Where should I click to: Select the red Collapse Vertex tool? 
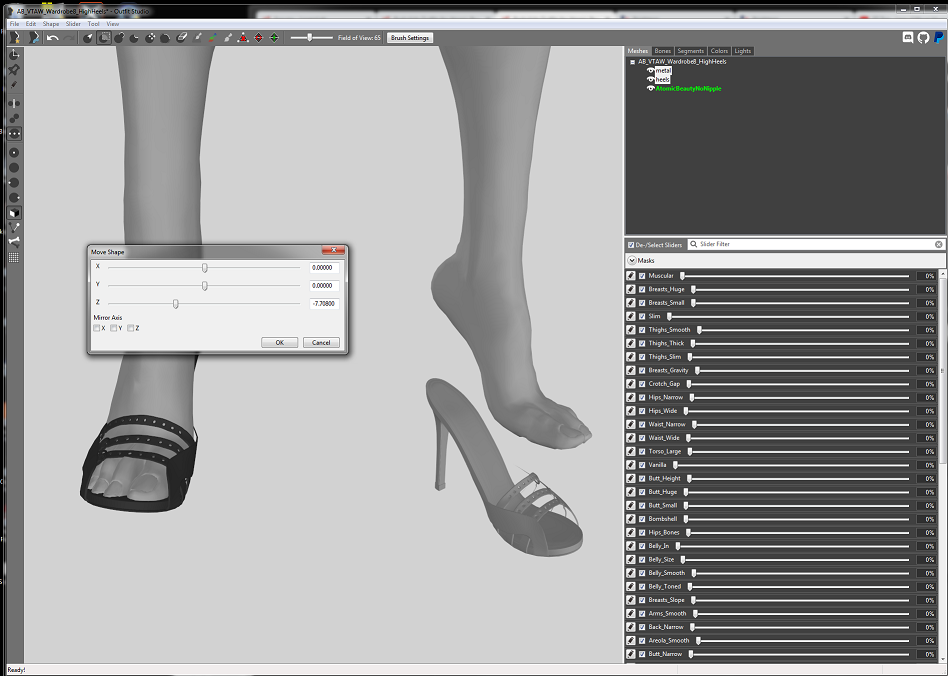243,37
